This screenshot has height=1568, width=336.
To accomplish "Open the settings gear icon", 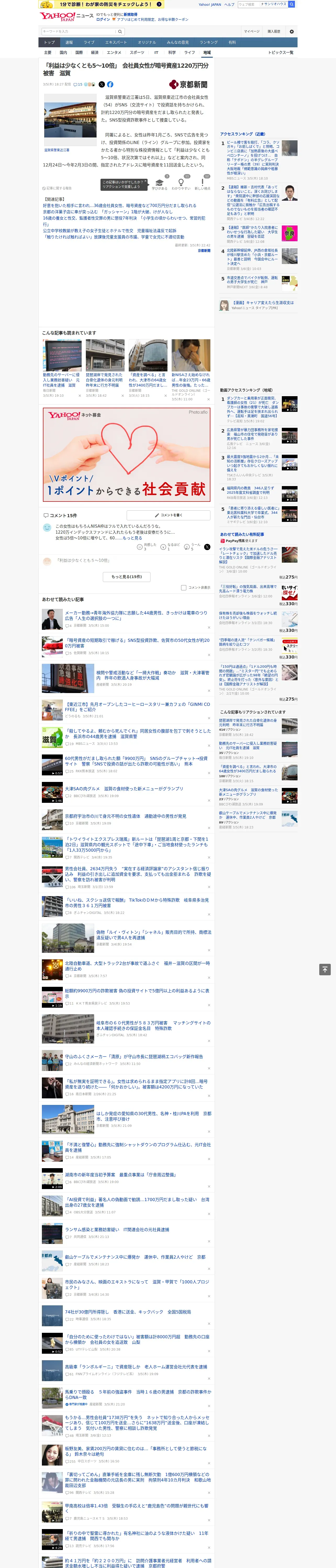I will [292, 31].
